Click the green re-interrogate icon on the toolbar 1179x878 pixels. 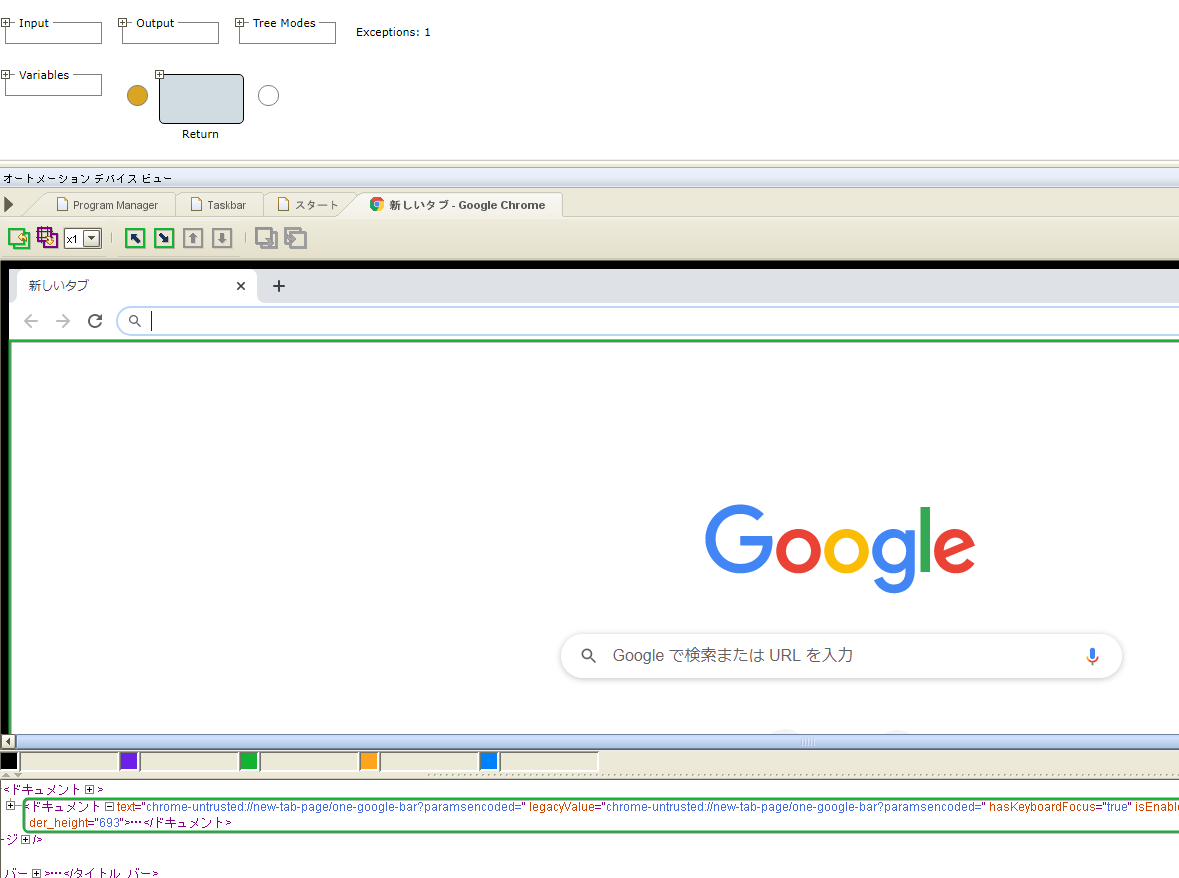pos(18,238)
